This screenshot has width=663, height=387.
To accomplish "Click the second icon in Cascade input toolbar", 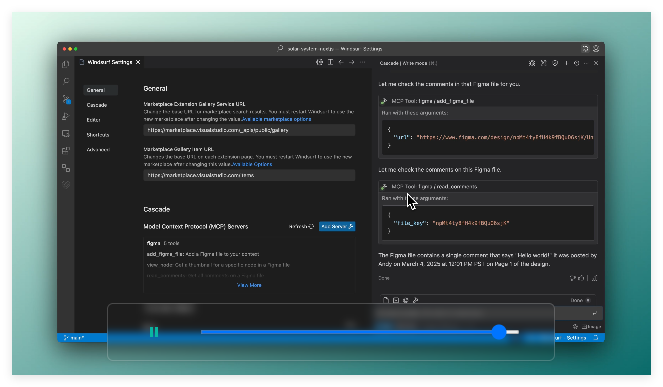I will click(396, 300).
